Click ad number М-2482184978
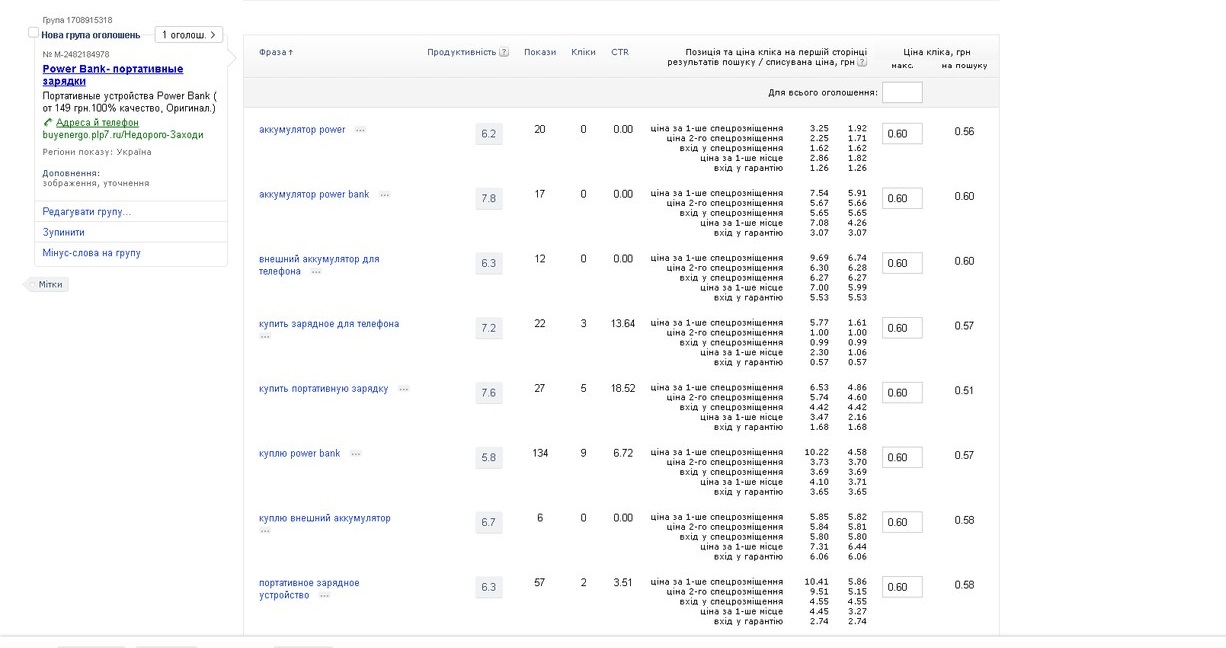 click(76, 54)
